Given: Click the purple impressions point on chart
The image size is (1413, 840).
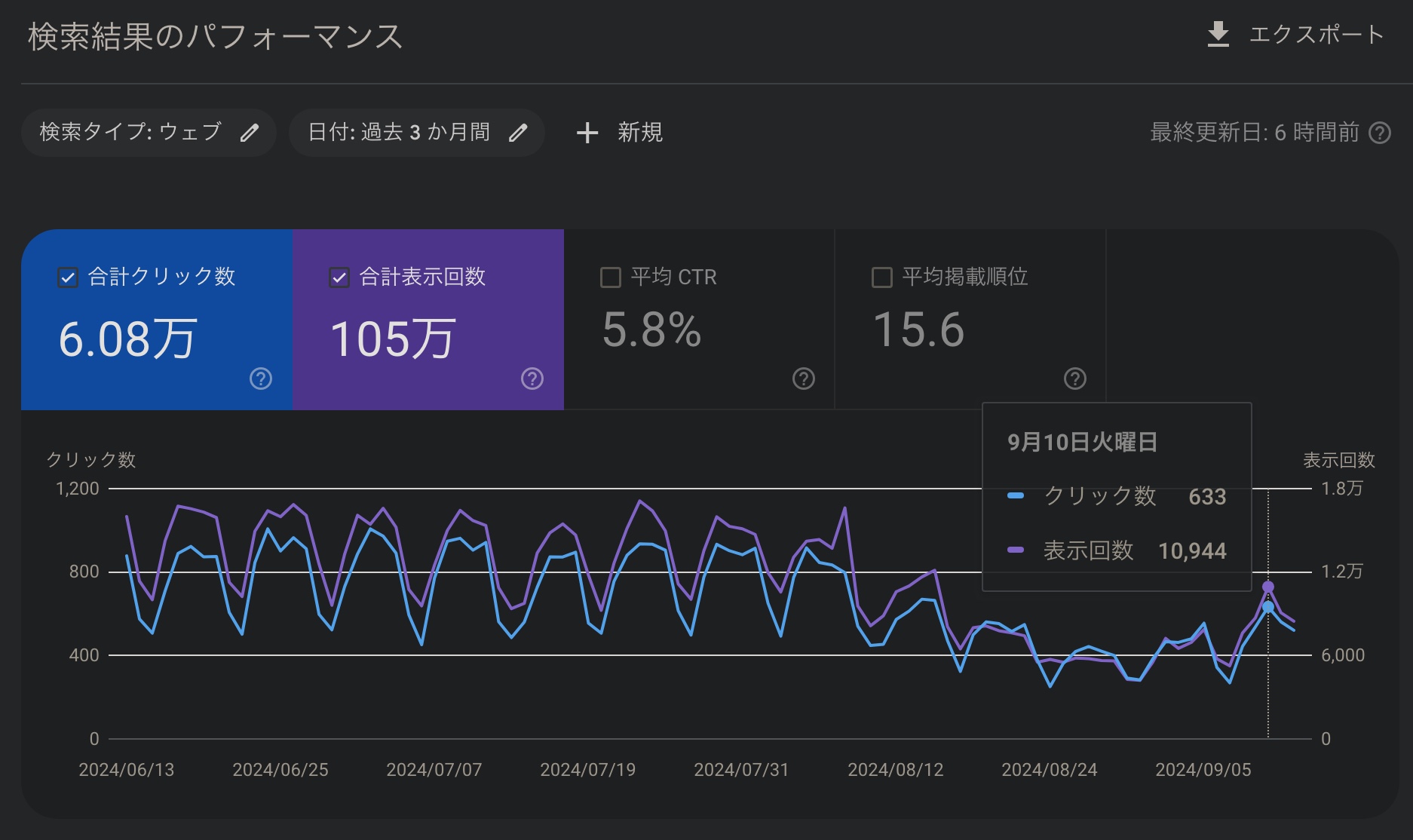Looking at the screenshot, I should click(x=1268, y=587).
